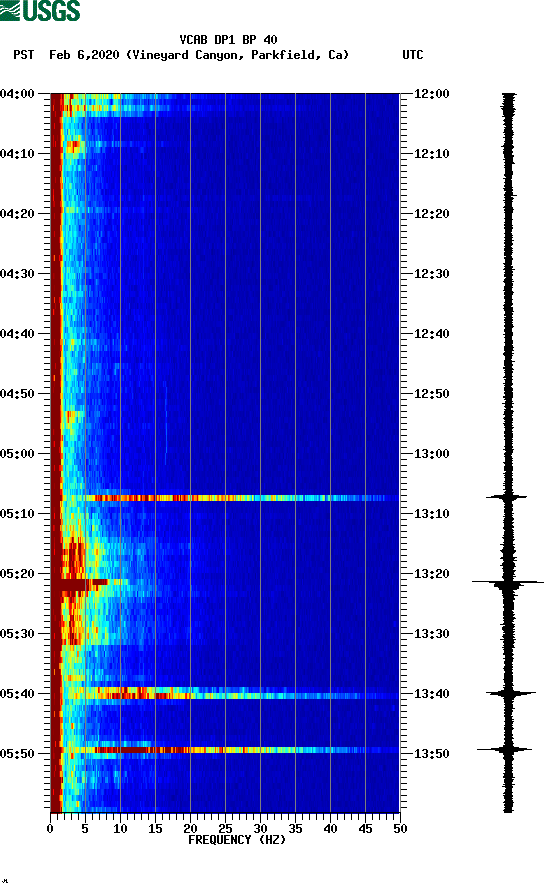Click the '40' frequency axis label
This screenshot has width=552, height=892.
(330, 829)
